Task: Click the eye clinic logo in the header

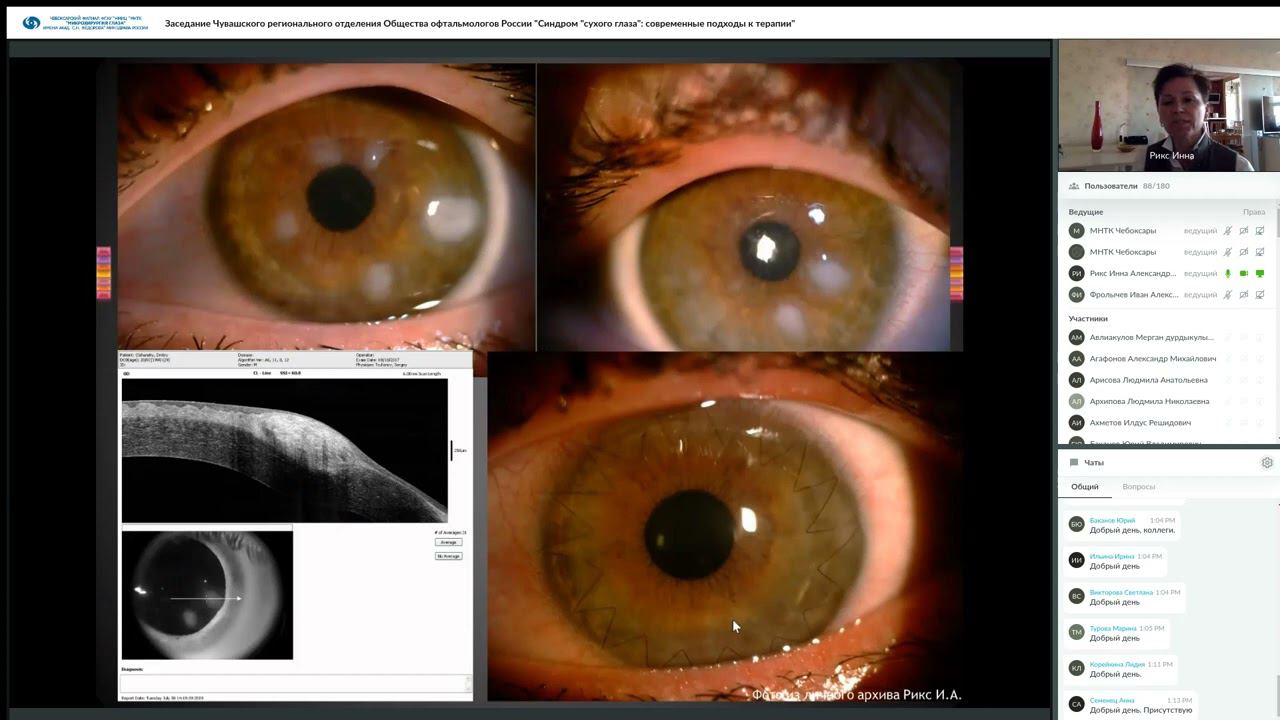Action: (85, 23)
